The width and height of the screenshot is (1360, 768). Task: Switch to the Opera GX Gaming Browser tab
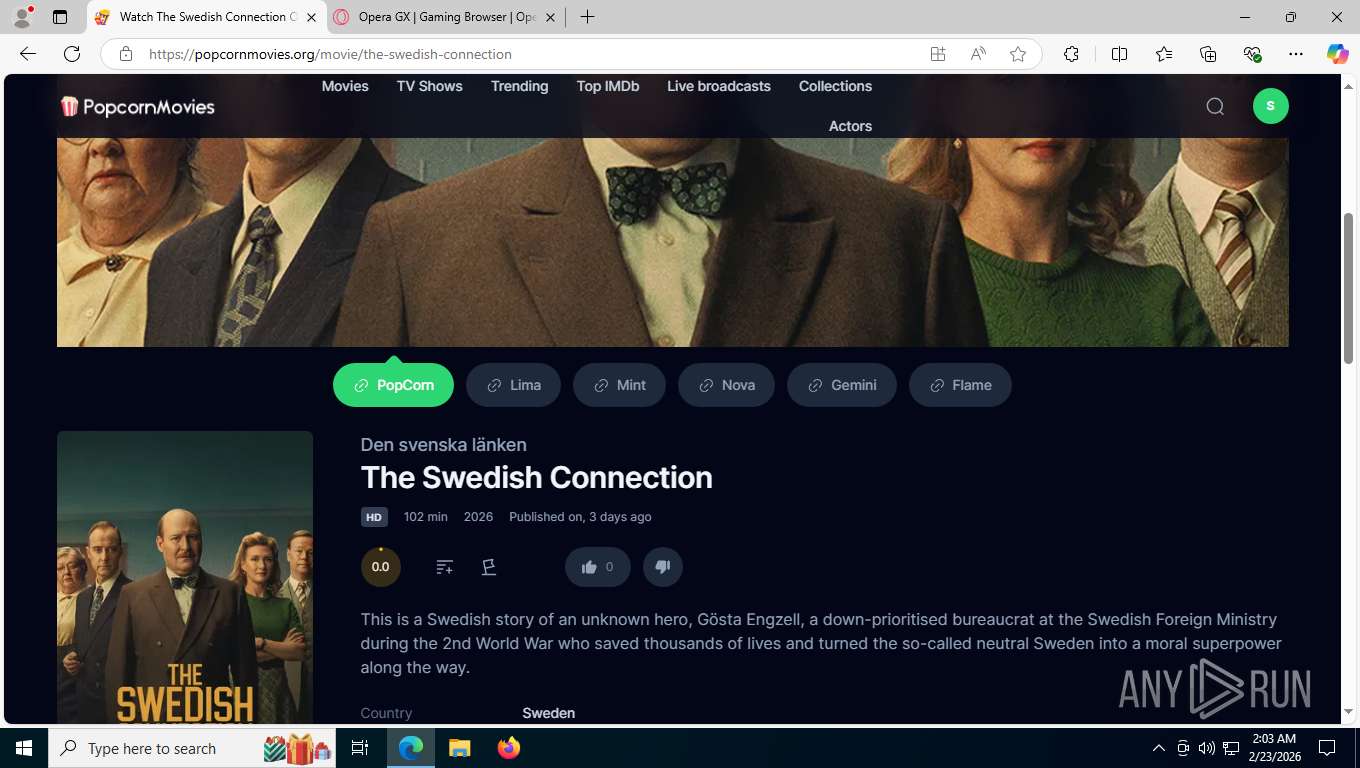[446, 17]
